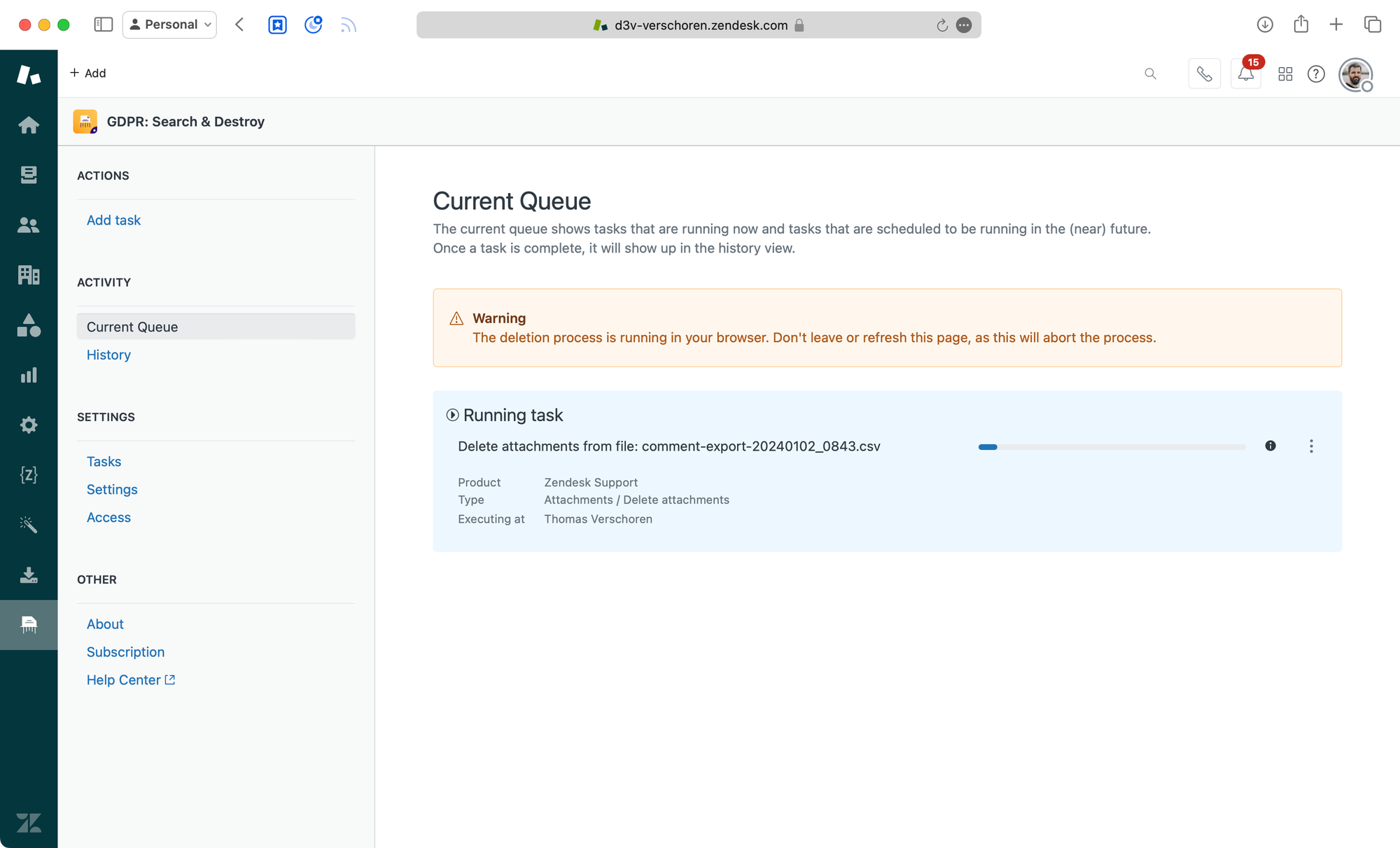Click the Warning alert triangle icon

coord(456,318)
